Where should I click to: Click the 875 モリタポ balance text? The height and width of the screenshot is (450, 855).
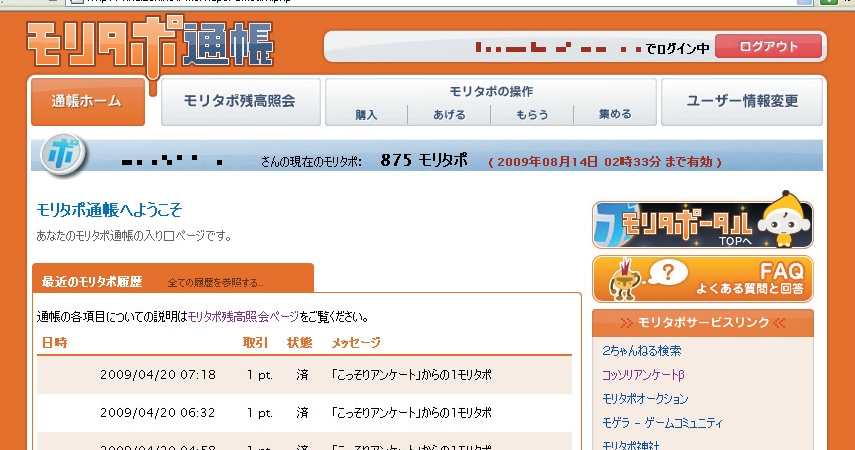[x=424, y=160]
